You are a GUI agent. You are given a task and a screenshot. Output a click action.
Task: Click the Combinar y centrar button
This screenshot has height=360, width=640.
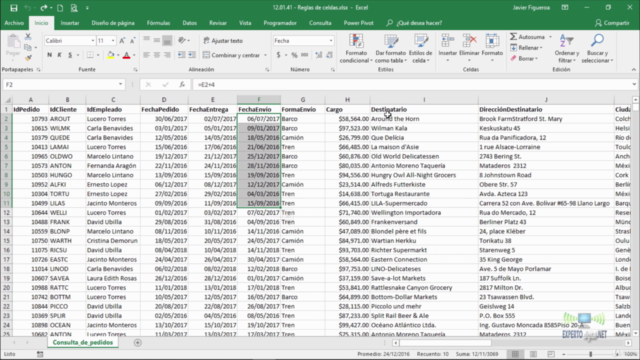pos(232,55)
